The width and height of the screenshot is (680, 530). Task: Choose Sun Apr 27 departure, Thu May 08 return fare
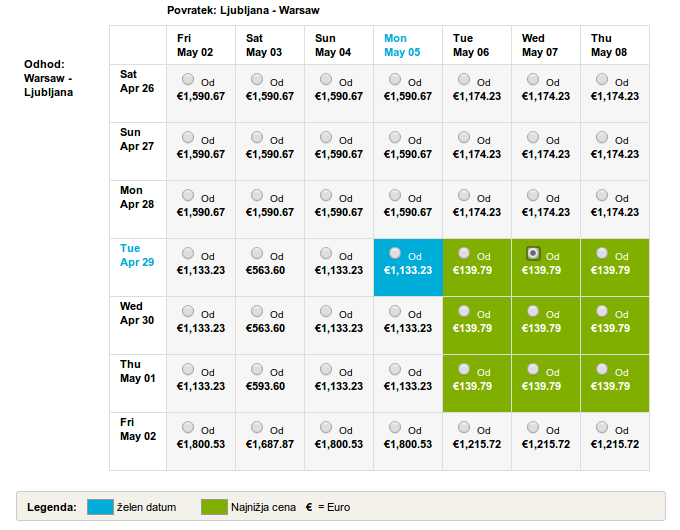coord(602,137)
